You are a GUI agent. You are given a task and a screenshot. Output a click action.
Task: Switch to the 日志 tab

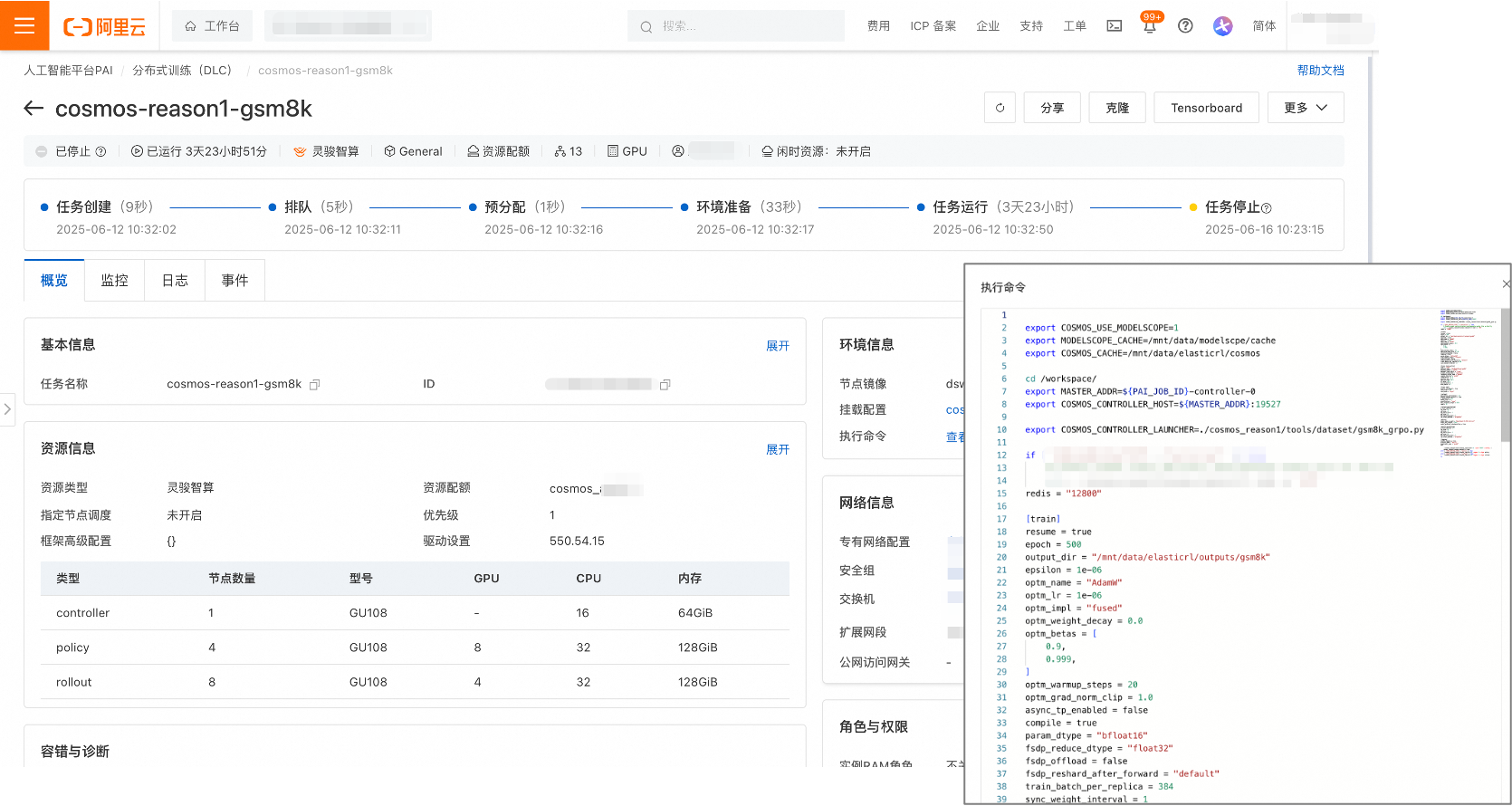175,281
